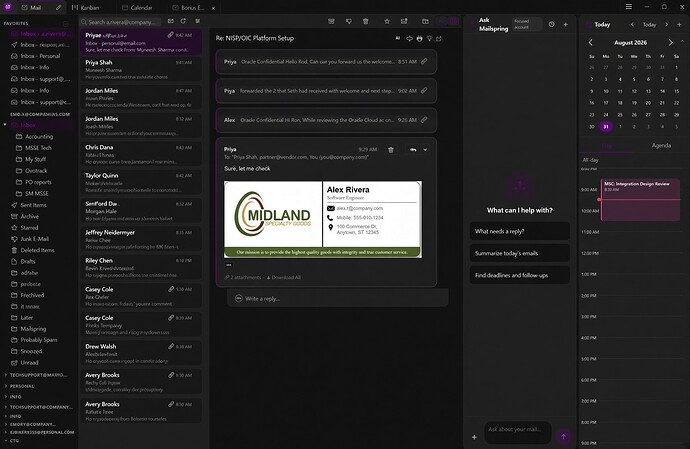
Task: Close the Bonus E... tab
Action: click(213, 8)
